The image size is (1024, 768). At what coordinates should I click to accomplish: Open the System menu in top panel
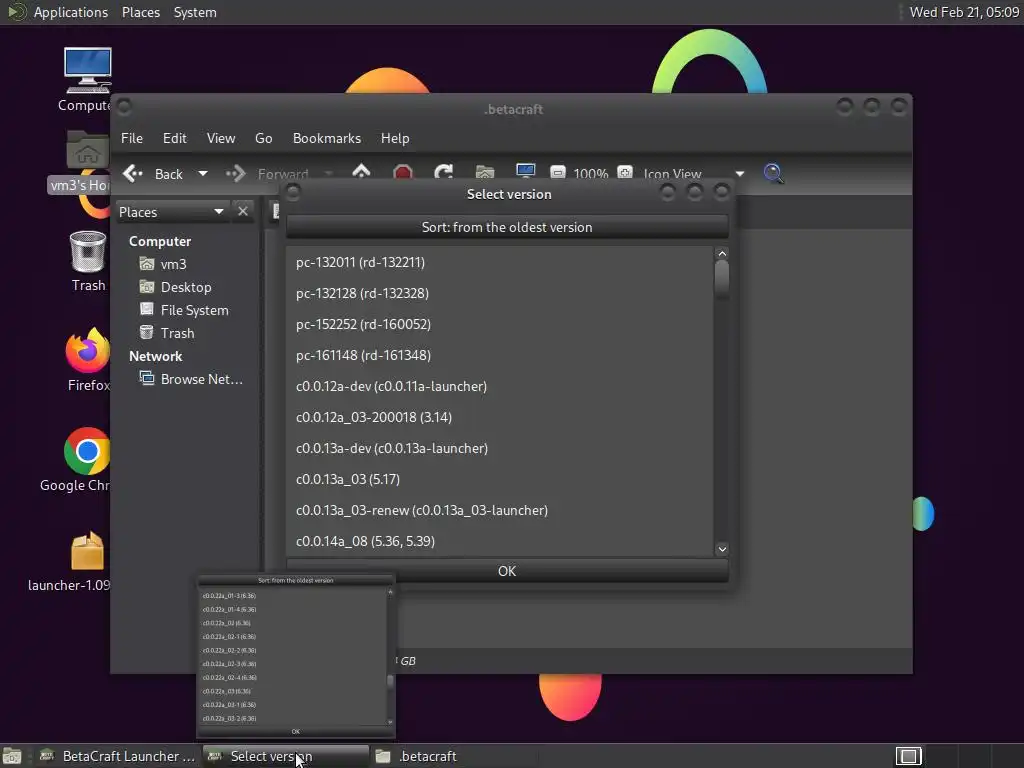[x=195, y=12]
